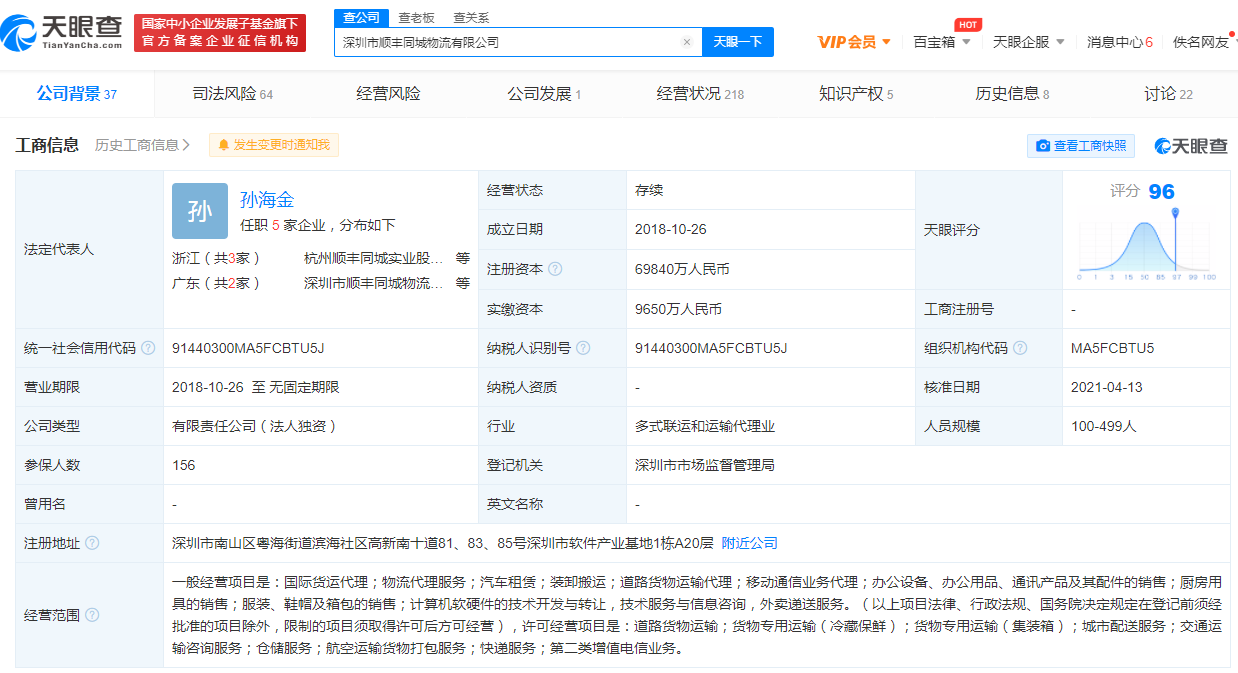Screen dimensions: 1238x673
Task: Click the help icon beside 经营范围
Action: click(92, 615)
